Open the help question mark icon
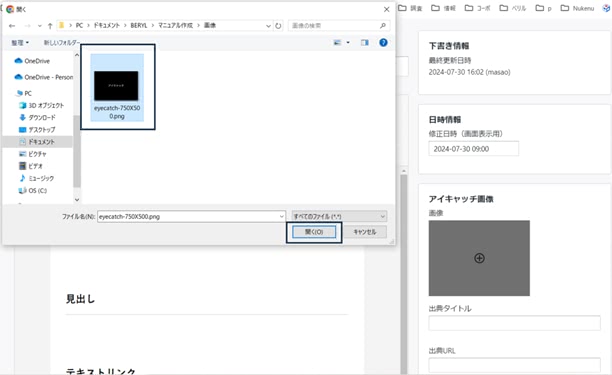Screen dimensions: 612x375 [x=383, y=43]
